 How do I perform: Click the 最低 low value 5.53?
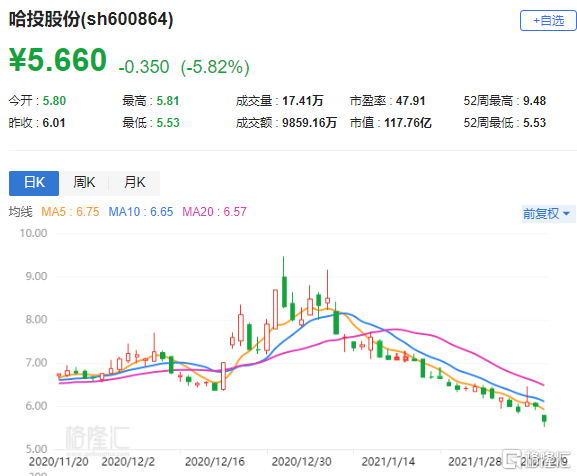point(168,123)
